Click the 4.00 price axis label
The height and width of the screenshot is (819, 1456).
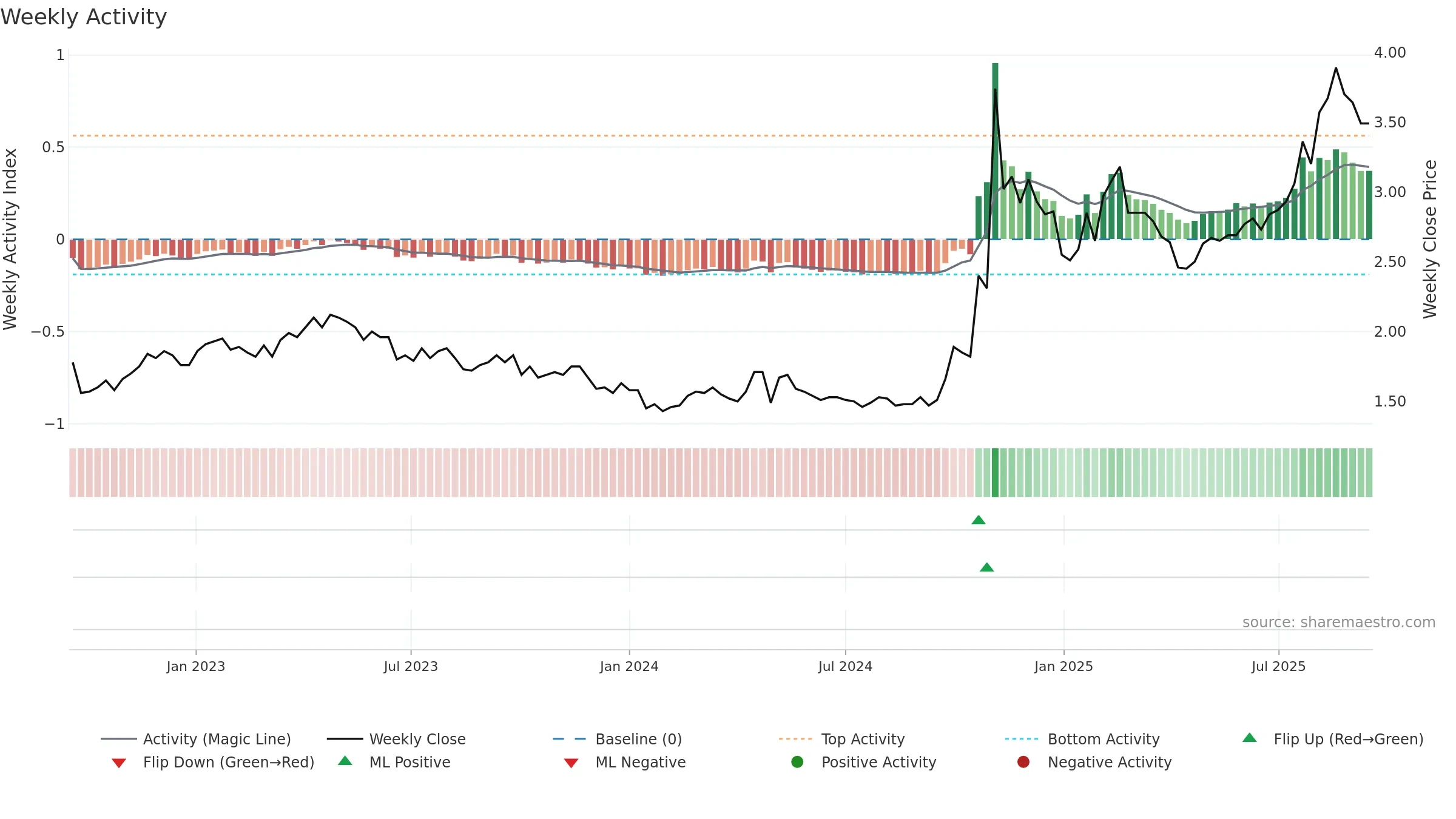[1390, 53]
